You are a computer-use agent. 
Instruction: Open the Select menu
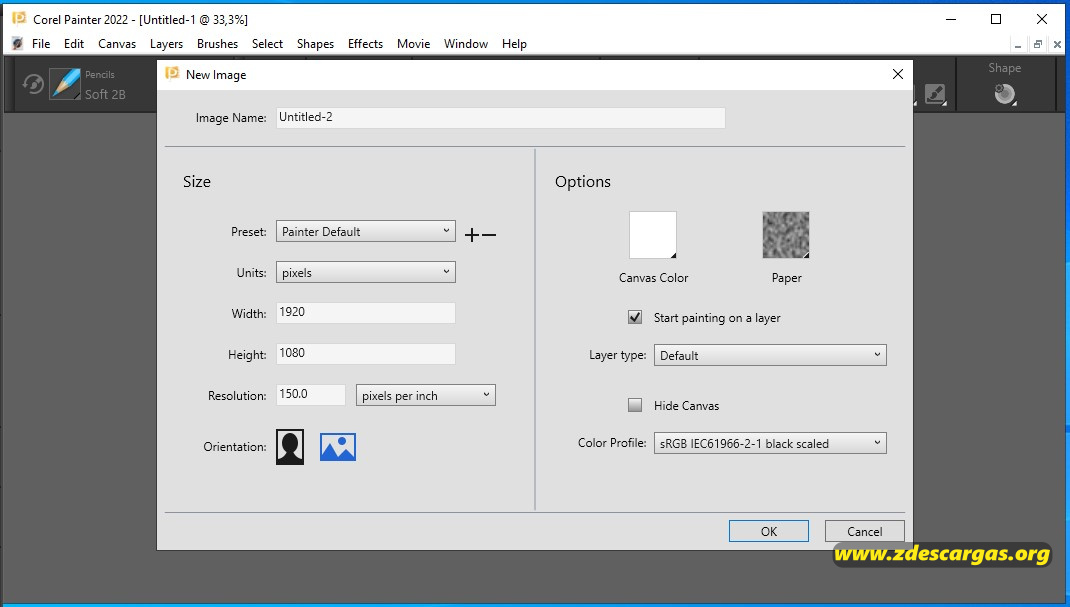[268, 44]
